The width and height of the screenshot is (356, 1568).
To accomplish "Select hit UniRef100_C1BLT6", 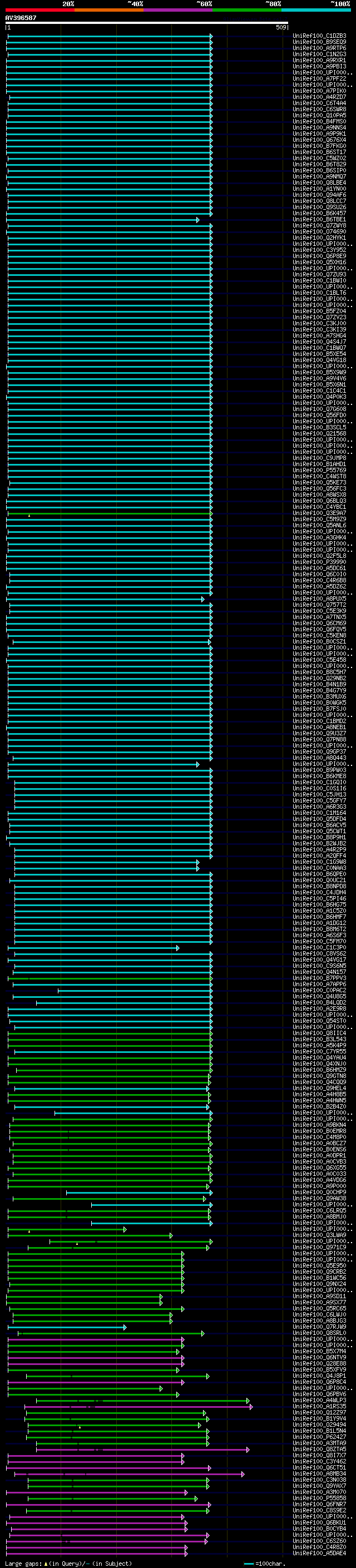I will tap(319, 293).
